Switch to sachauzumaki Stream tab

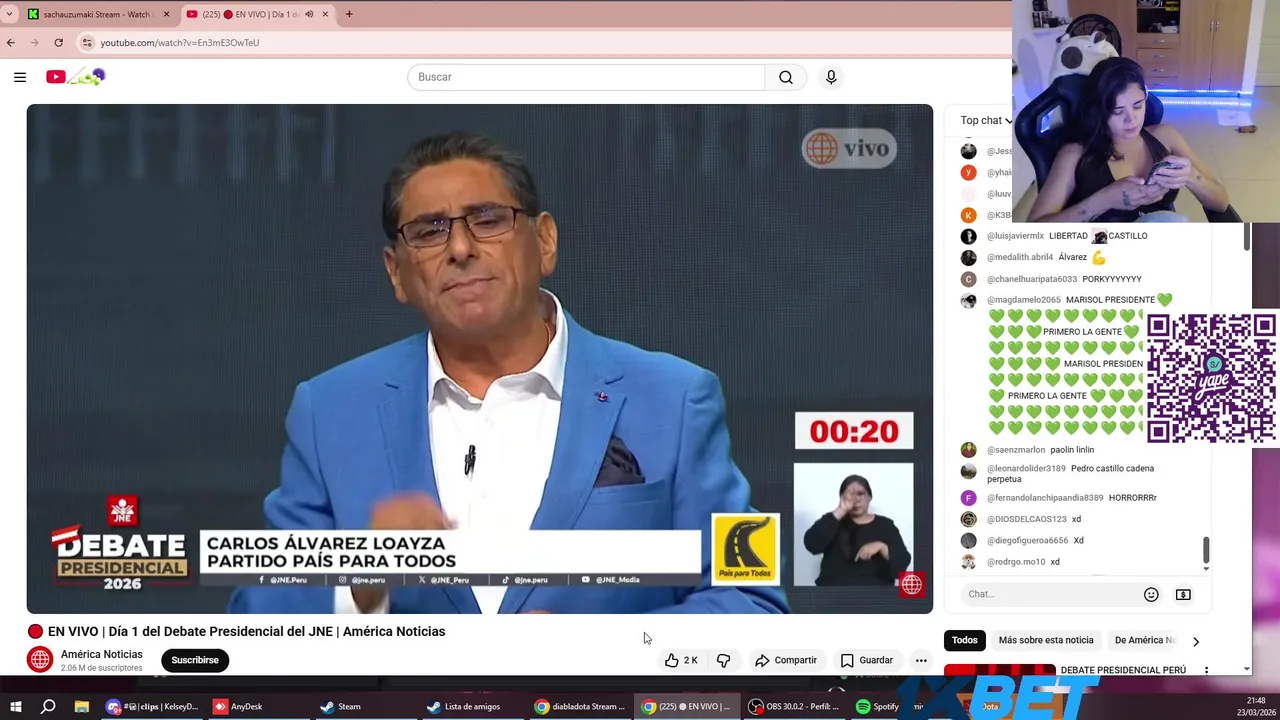[x=98, y=14]
